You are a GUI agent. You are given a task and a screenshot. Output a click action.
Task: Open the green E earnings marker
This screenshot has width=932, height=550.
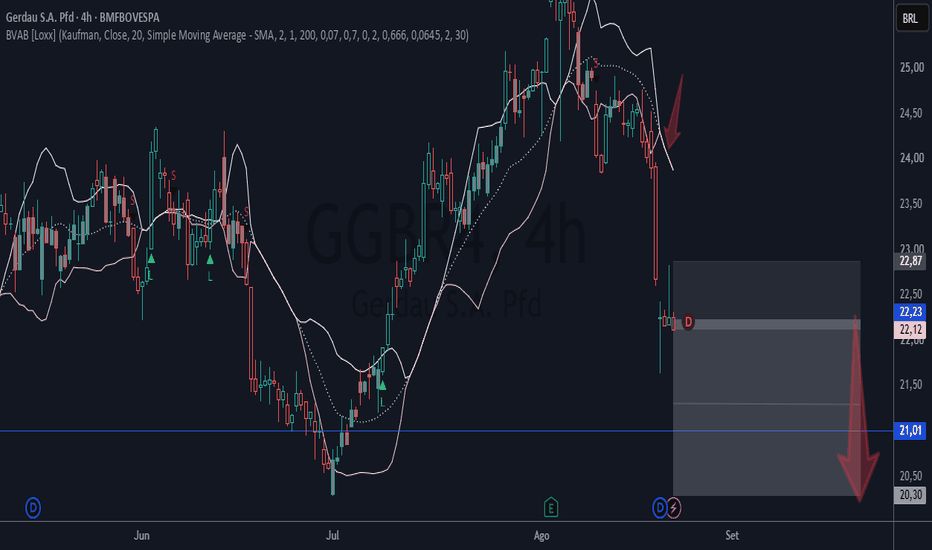[550, 507]
